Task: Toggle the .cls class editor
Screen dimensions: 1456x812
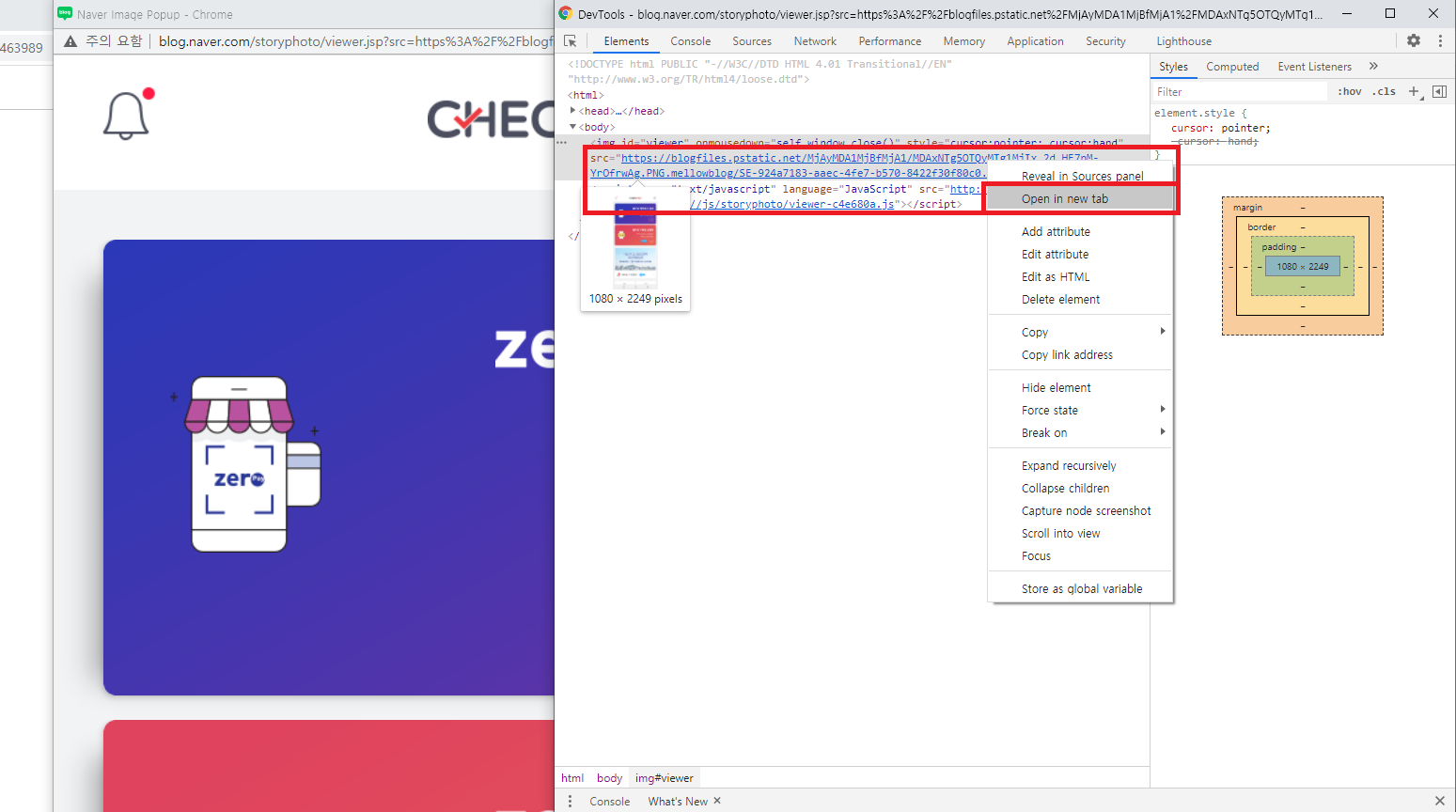Action: click(1384, 91)
